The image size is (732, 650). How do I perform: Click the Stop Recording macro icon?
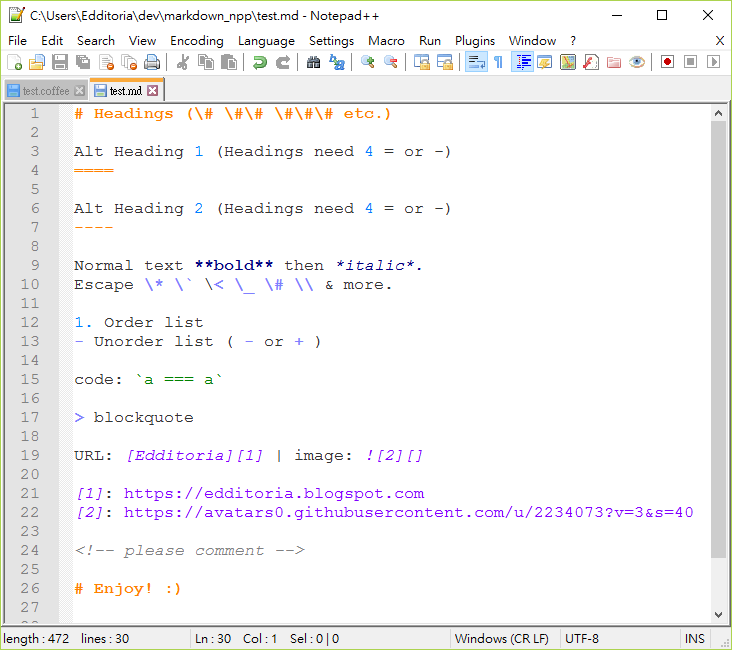click(x=690, y=62)
